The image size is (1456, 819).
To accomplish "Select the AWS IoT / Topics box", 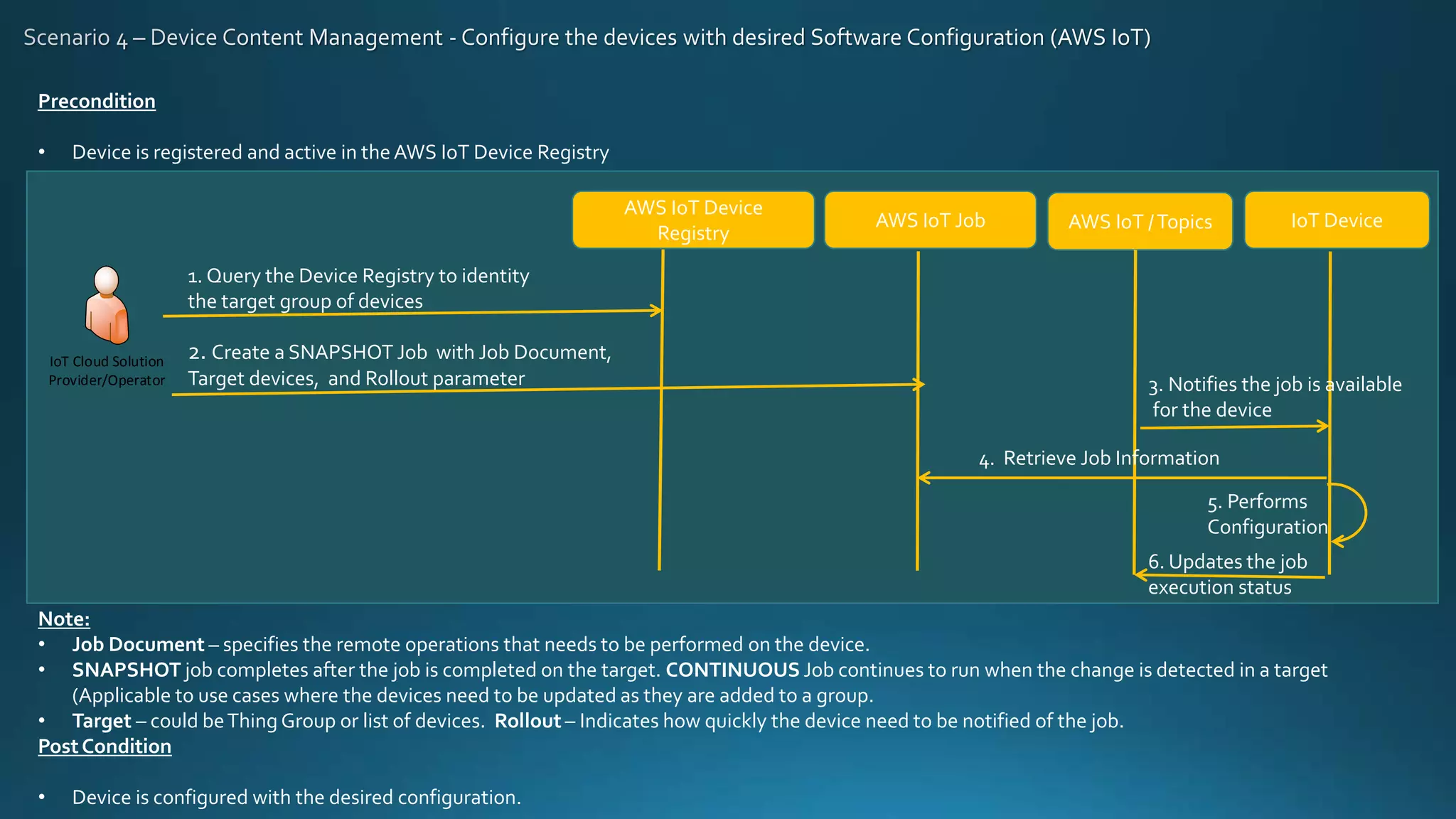I will (1140, 221).
